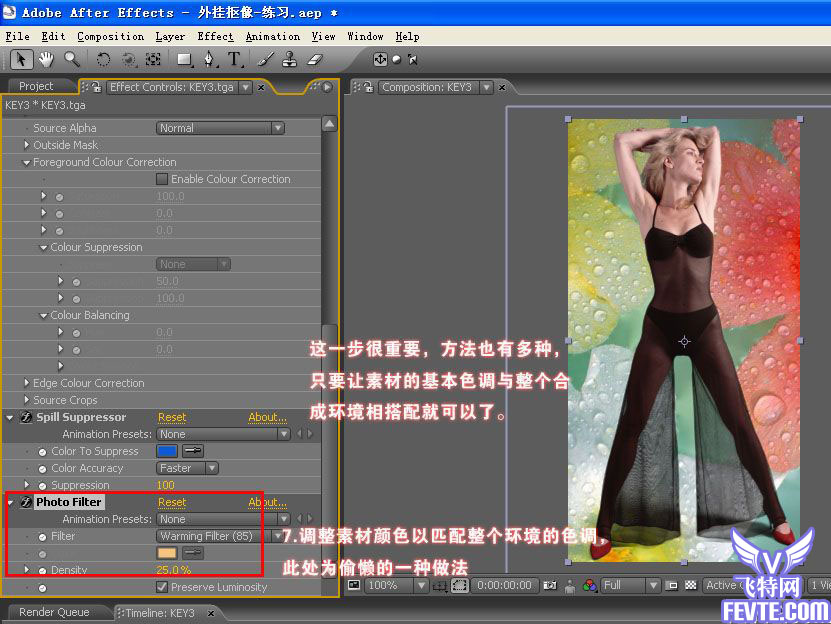Viewport: 831px width, 624px height.
Task: Click the take snapshot camera icon
Action: [x=550, y=585]
